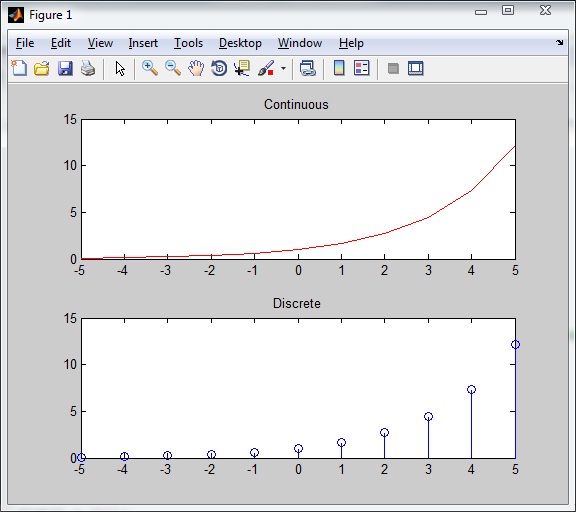The image size is (576, 512).
Task: Click the stem marker at x=5 in Discrete plot
Action: point(515,345)
